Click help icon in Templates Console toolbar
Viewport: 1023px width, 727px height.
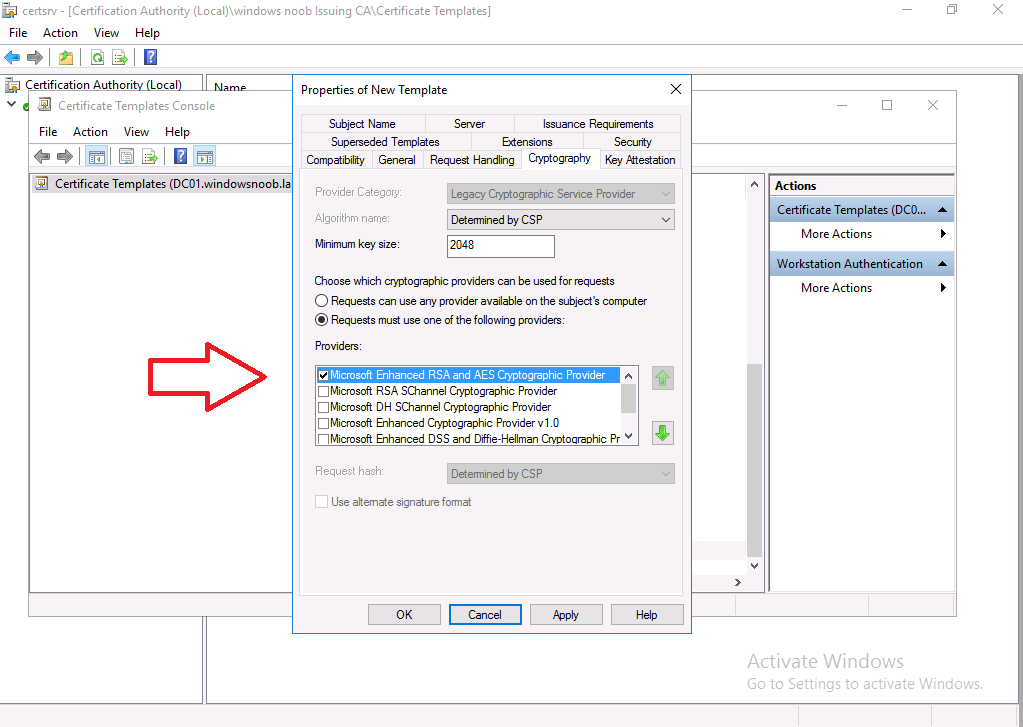181,157
